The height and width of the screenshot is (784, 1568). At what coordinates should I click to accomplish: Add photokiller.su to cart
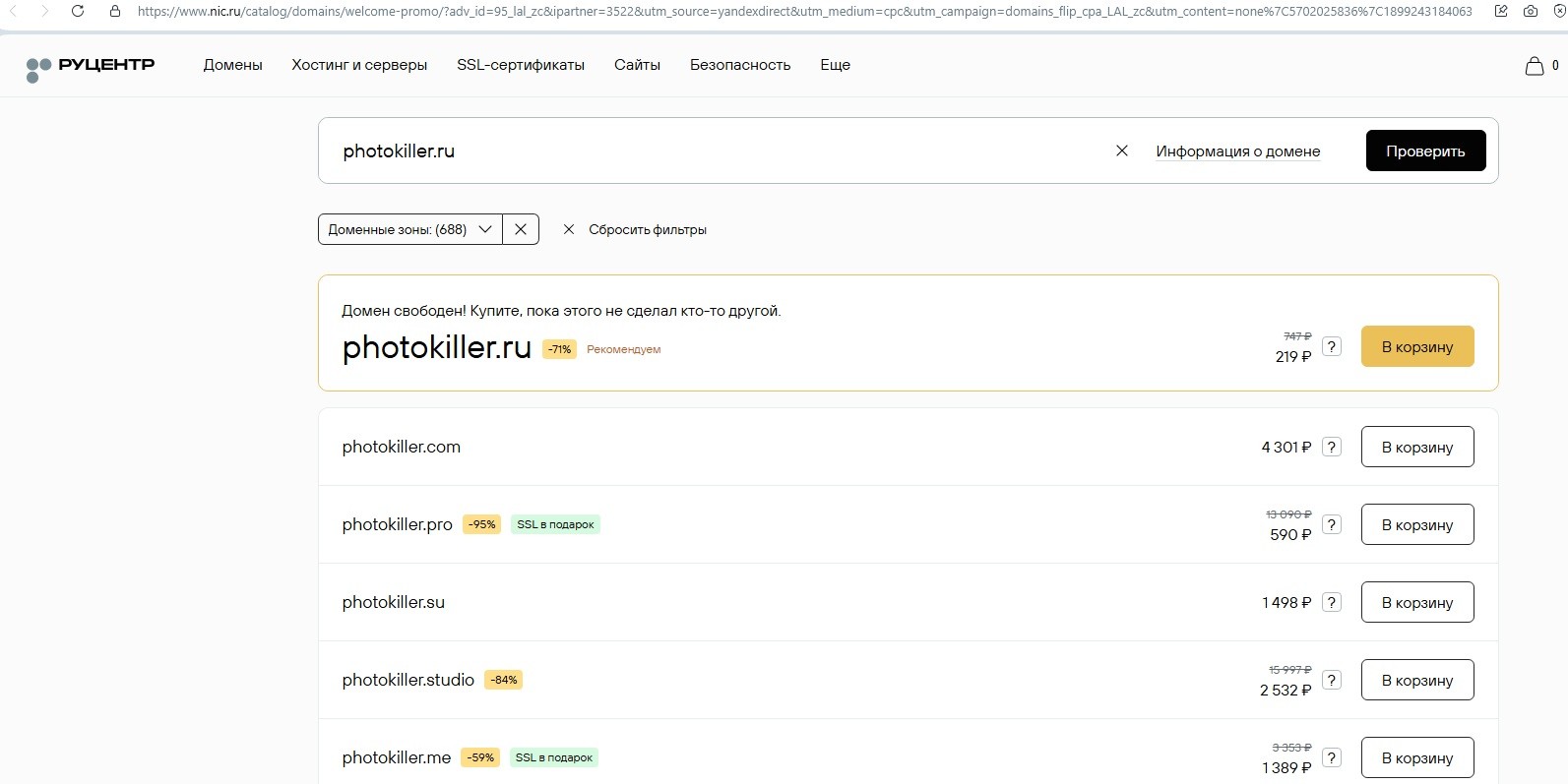click(x=1417, y=602)
